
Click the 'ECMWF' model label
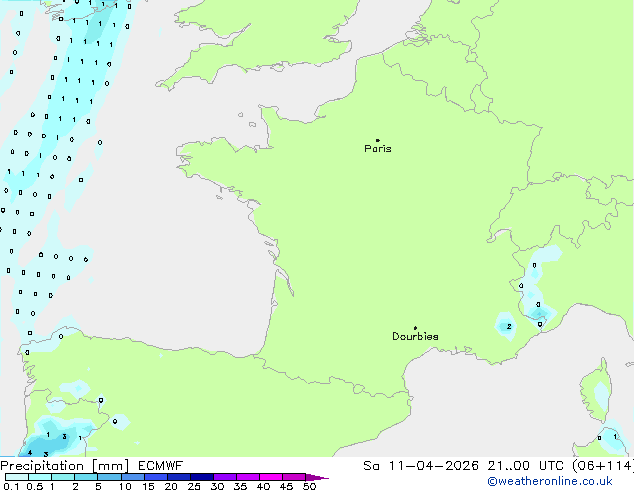point(161,466)
